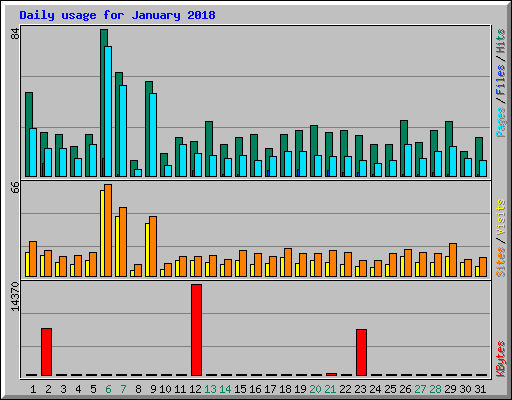This screenshot has width=512, height=400.
Task: Click the cyan pages bar for day 1
Action: pos(33,152)
